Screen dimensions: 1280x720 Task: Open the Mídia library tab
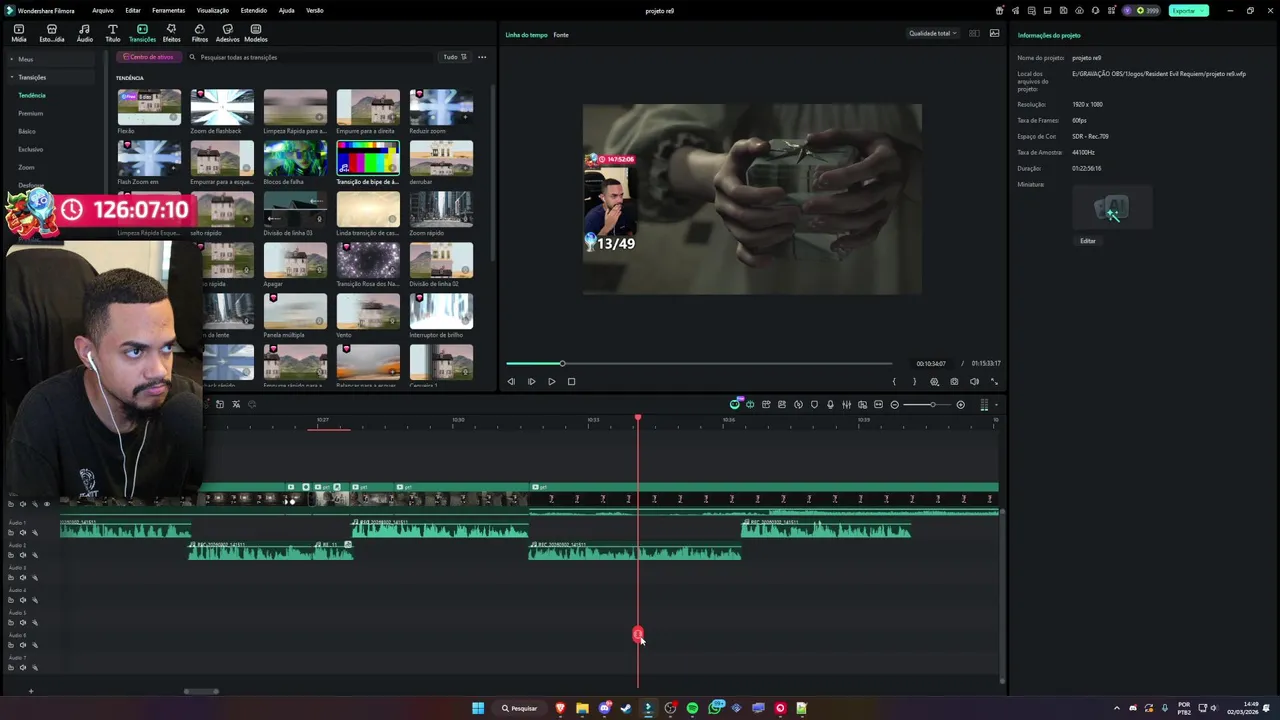coord(19,33)
